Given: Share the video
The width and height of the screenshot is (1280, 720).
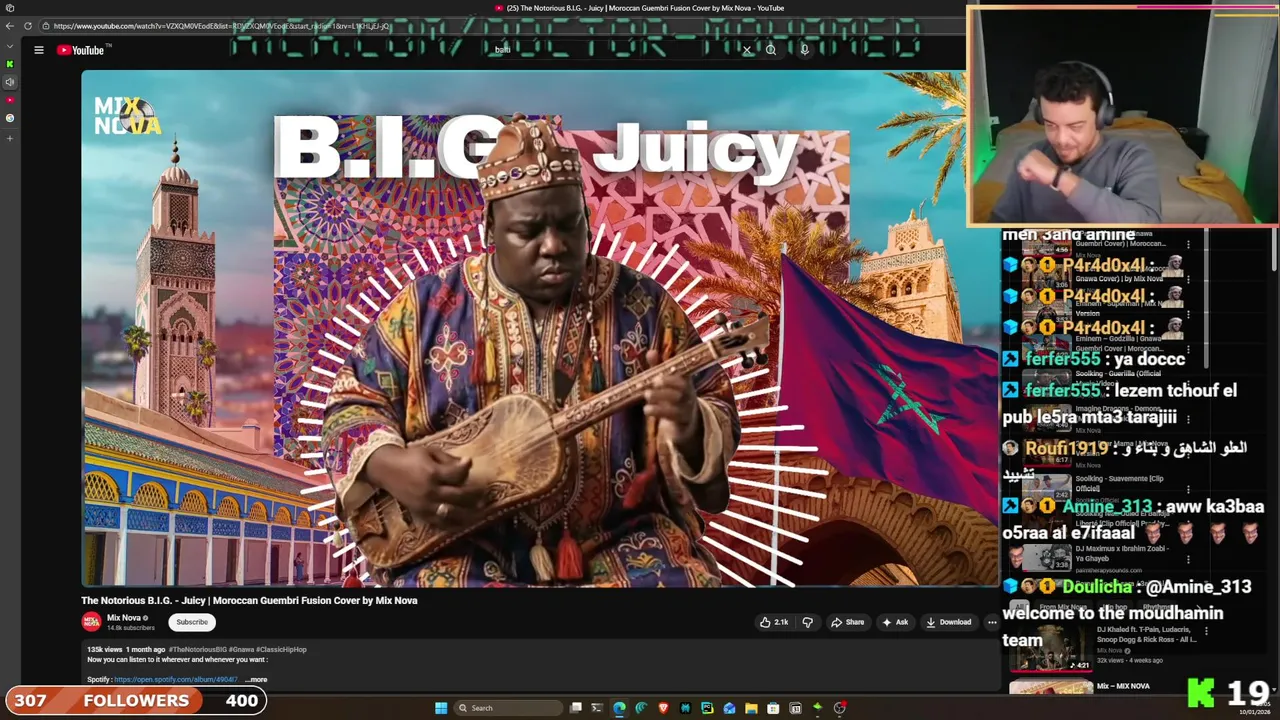Looking at the screenshot, I should coord(848,622).
